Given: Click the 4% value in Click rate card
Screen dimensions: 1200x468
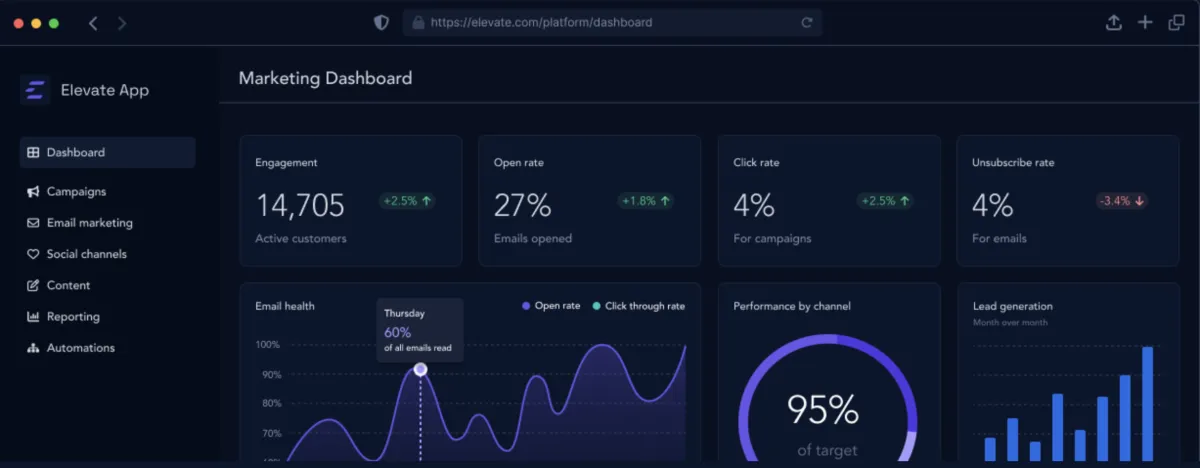Looking at the screenshot, I should (754, 206).
